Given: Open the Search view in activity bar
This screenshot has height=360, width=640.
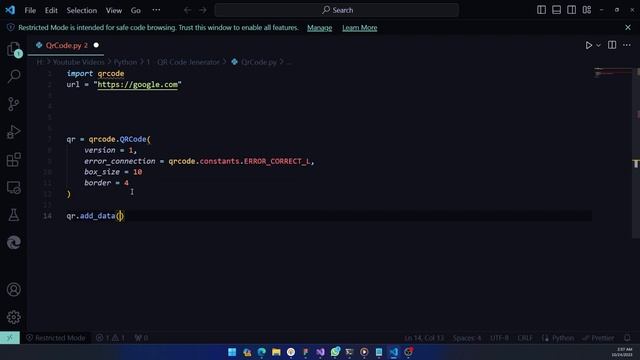Looking at the screenshot, I should 13,76.
